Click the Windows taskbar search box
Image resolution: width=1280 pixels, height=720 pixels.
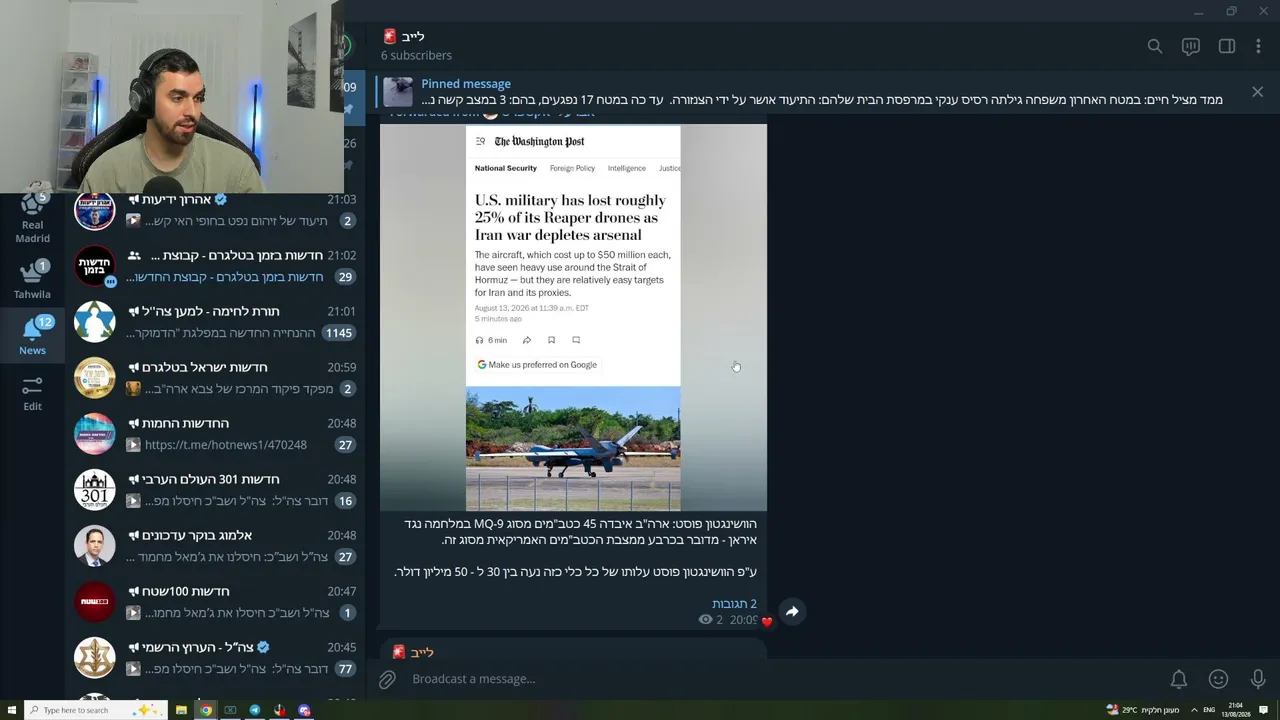tap(95, 710)
